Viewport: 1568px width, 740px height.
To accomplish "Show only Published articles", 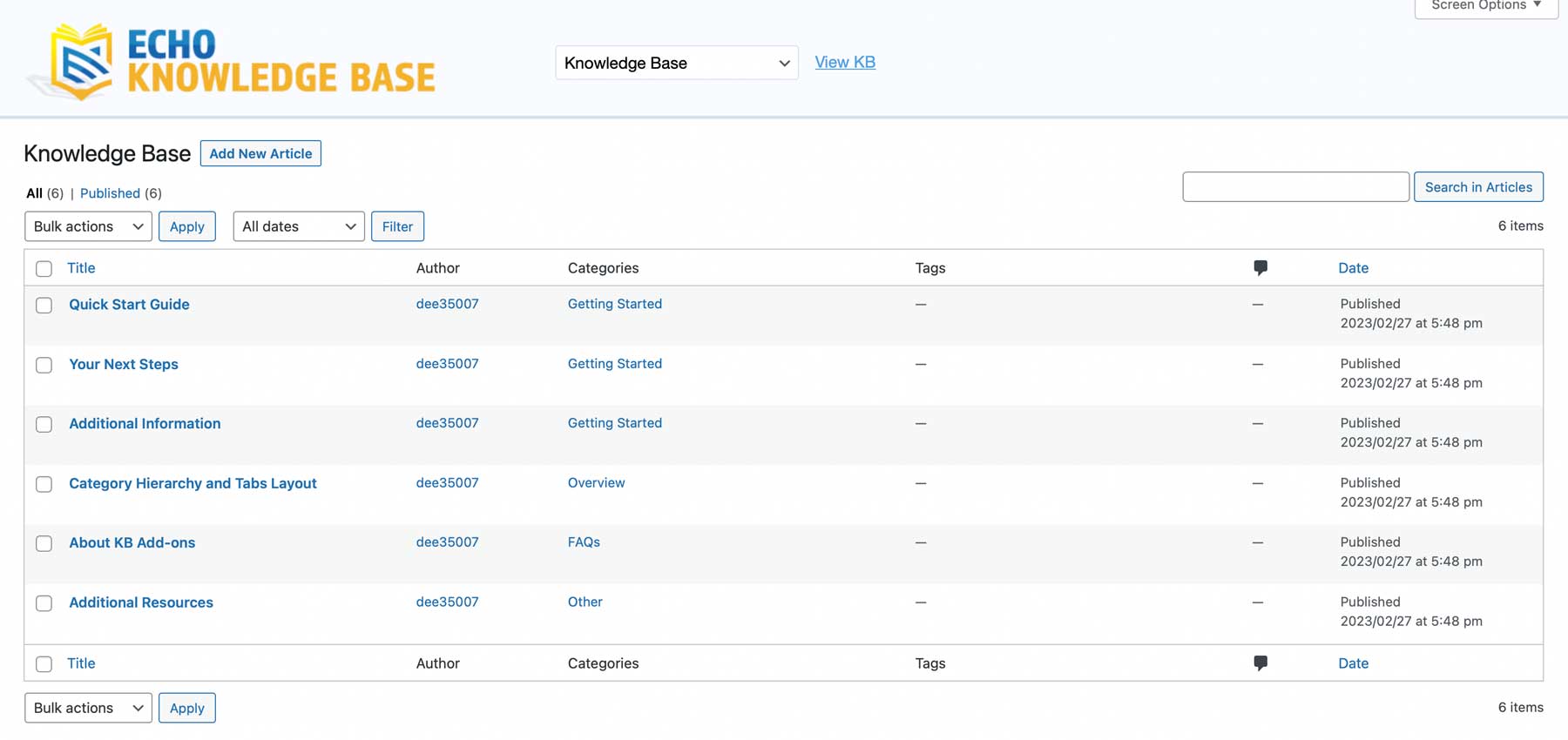I will coord(110,193).
